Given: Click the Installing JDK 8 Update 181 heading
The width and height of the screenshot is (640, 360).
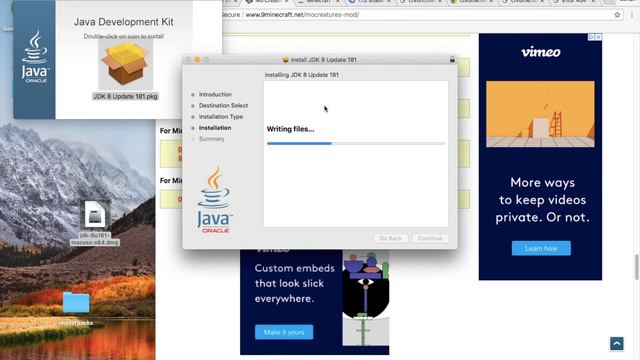Looking at the screenshot, I should (302, 75).
